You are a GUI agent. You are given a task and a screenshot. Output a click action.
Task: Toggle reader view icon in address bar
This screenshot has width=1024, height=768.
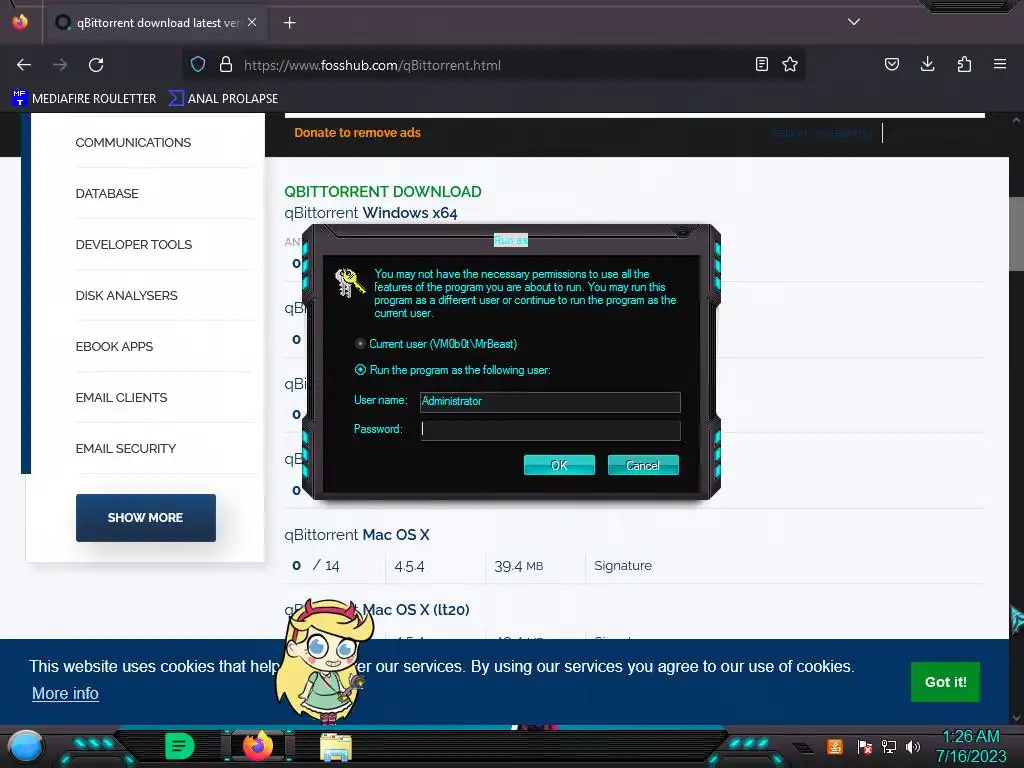[761, 64]
